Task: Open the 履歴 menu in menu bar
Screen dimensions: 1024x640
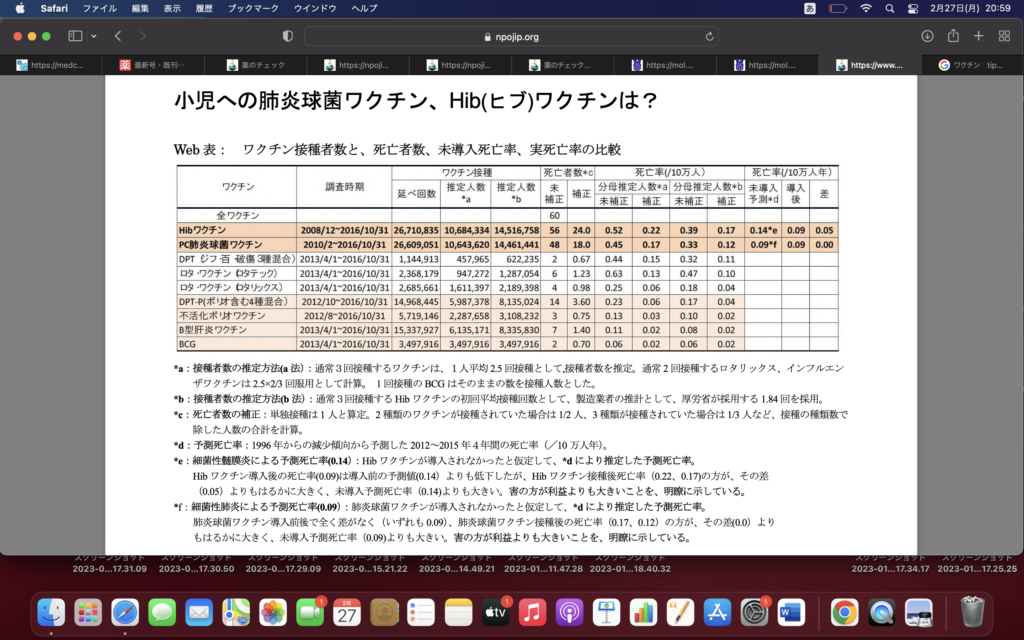Action: [203, 8]
